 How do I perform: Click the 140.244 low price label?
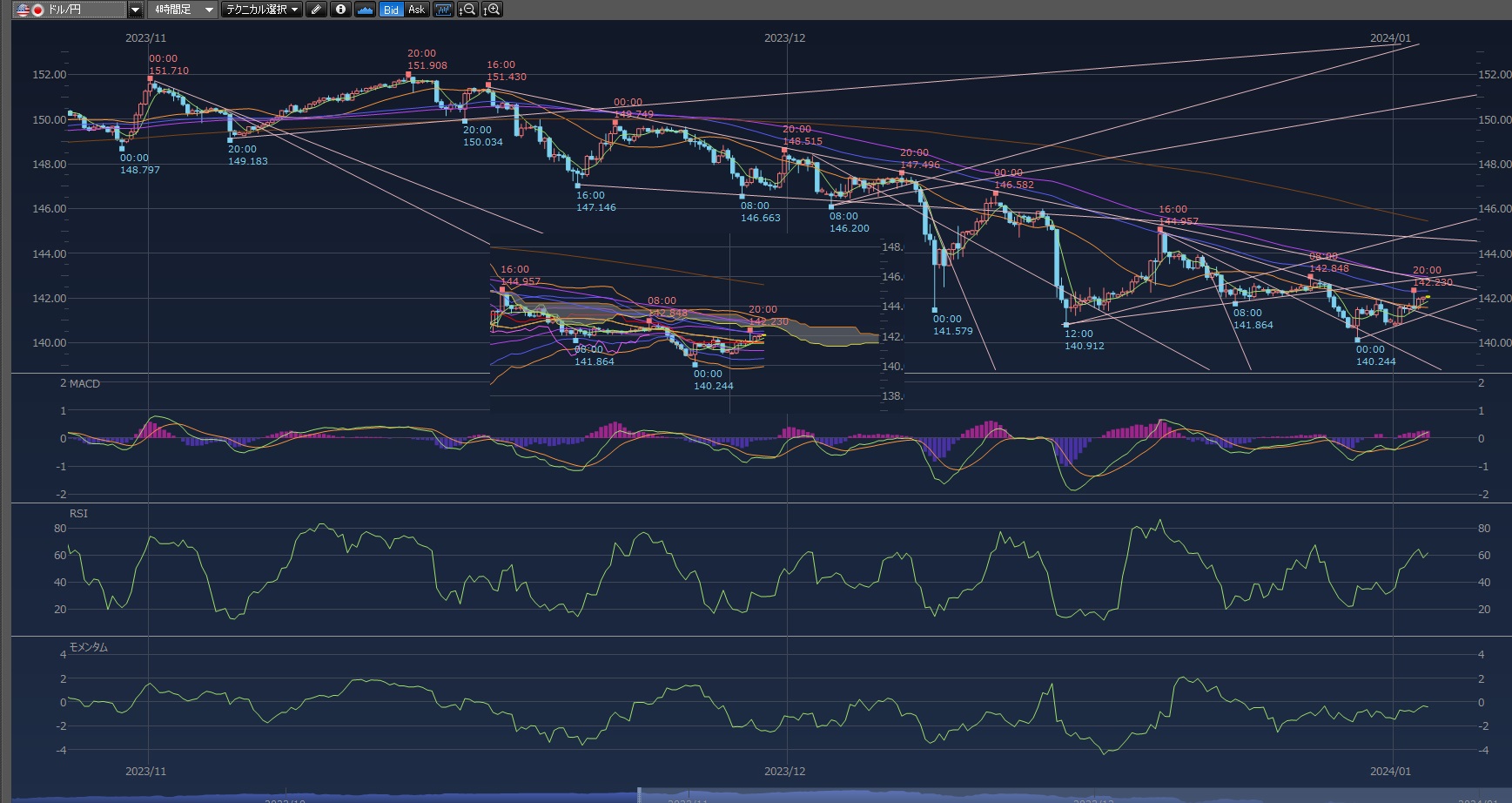tap(1375, 361)
